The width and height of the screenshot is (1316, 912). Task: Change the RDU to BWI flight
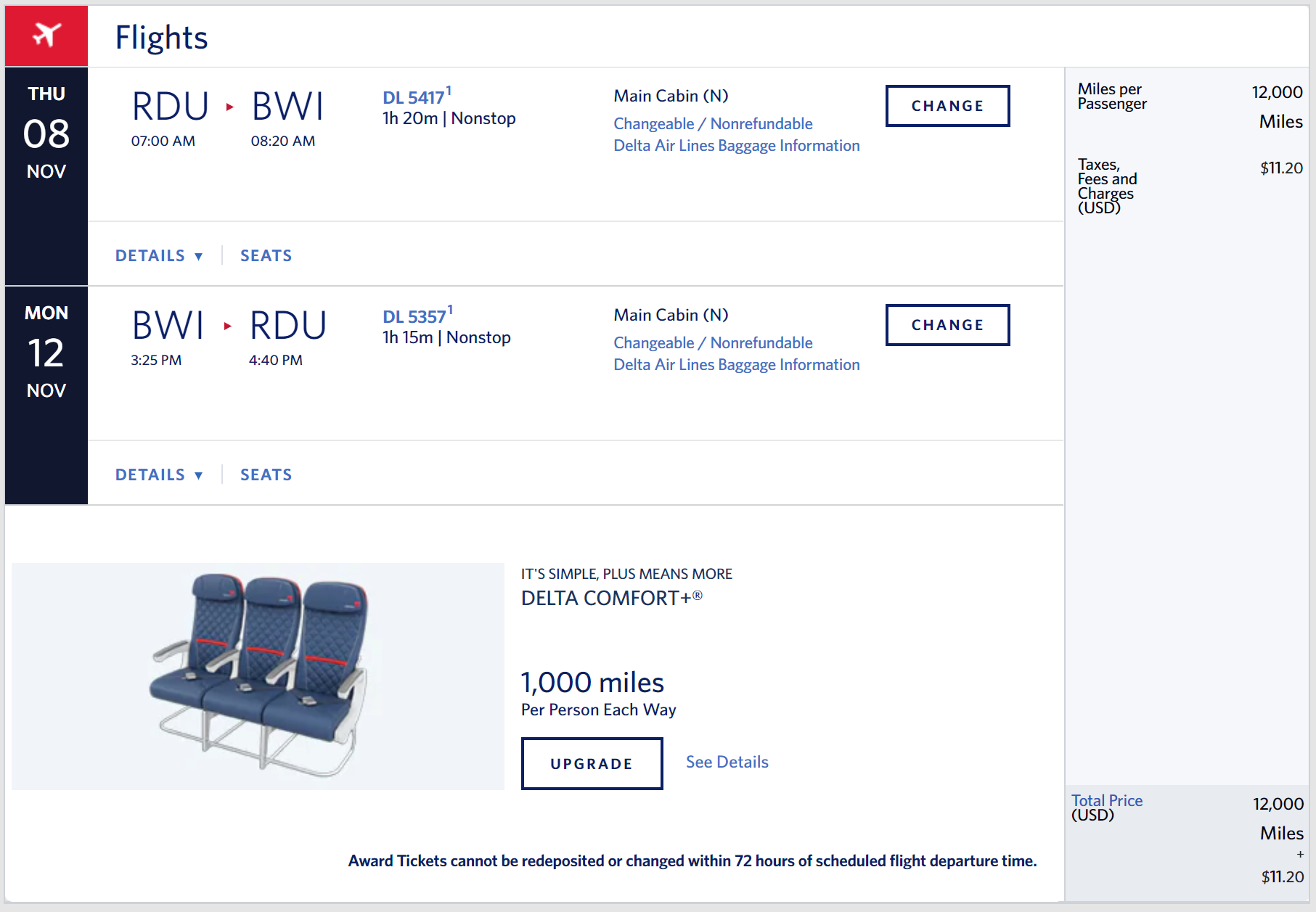tap(947, 106)
